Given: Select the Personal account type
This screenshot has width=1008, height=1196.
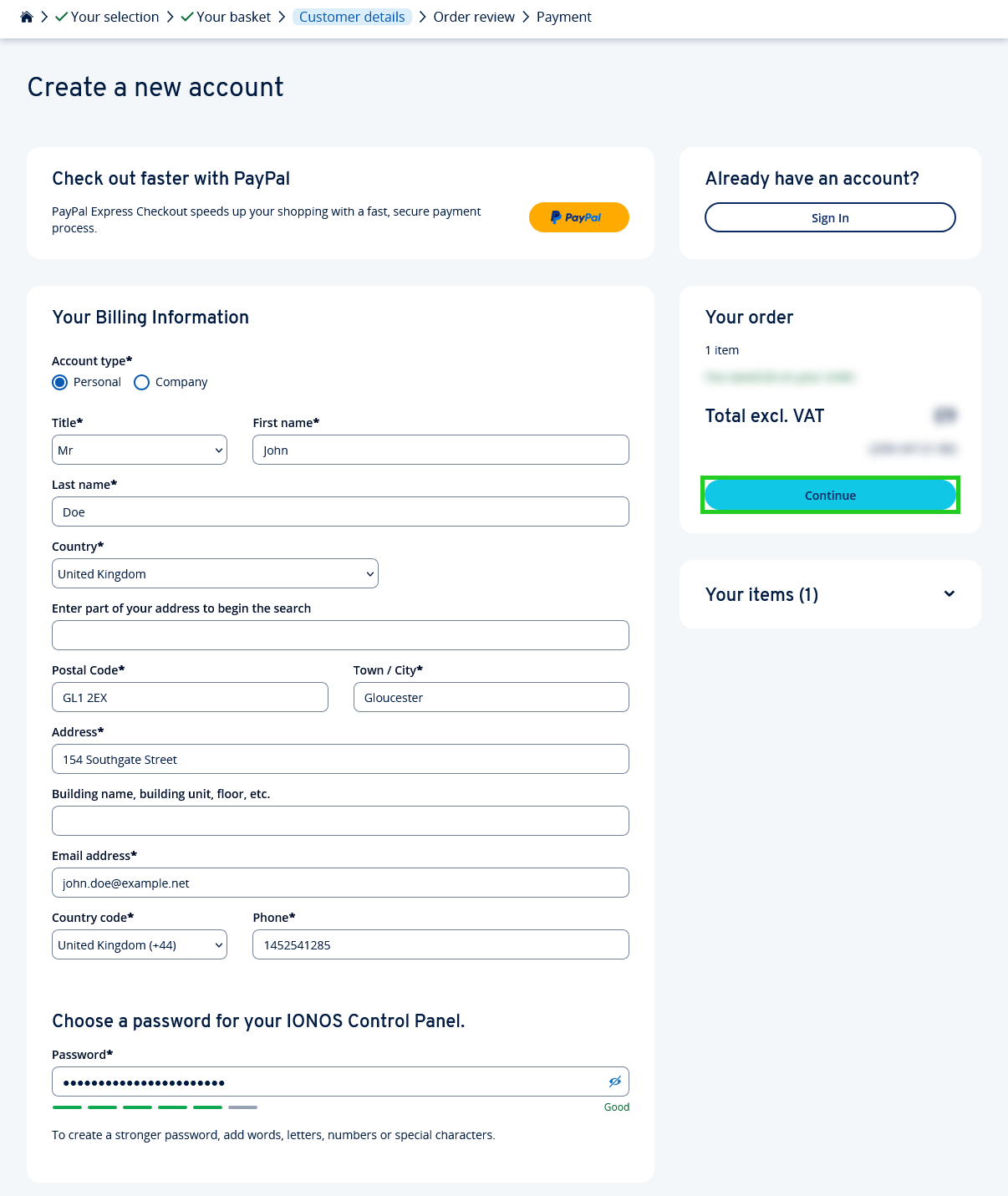Looking at the screenshot, I should [x=60, y=382].
